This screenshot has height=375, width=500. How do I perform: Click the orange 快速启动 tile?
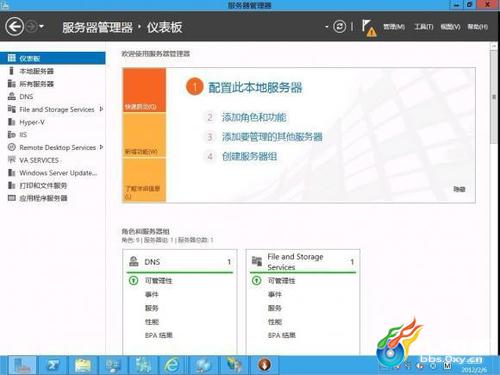(x=144, y=90)
